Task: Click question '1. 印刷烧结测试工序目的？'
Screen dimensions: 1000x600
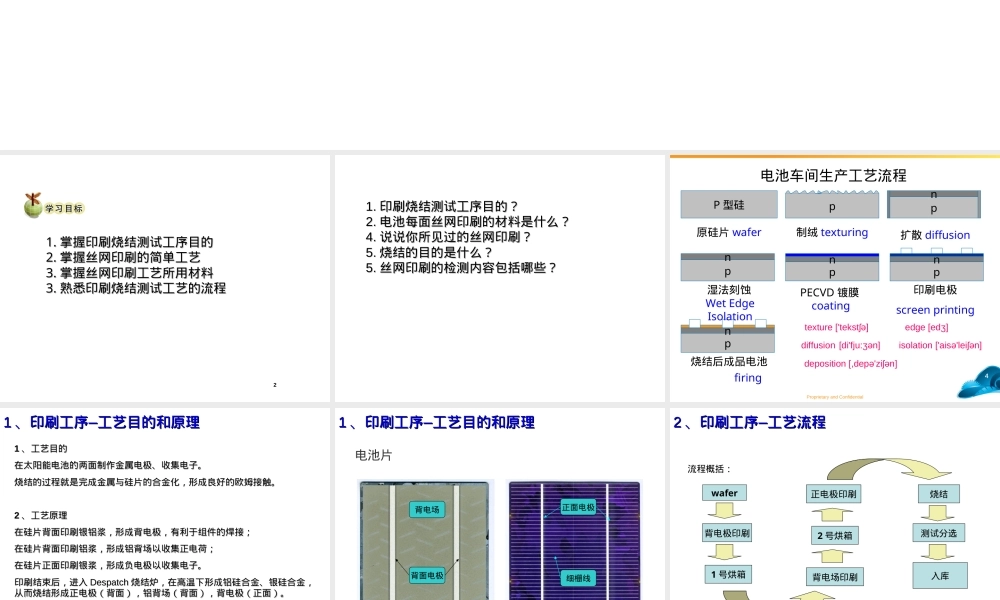Action: click(x=442, y=207)
